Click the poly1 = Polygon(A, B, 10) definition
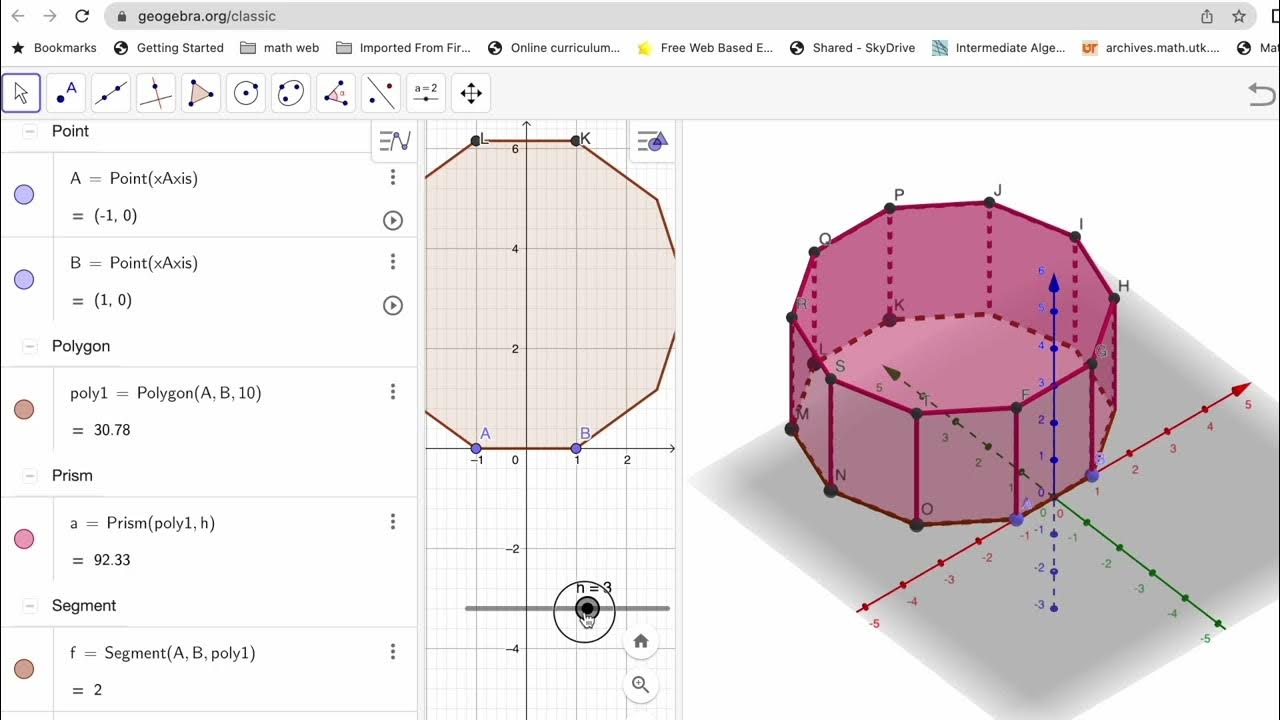 tap(166, 393)
